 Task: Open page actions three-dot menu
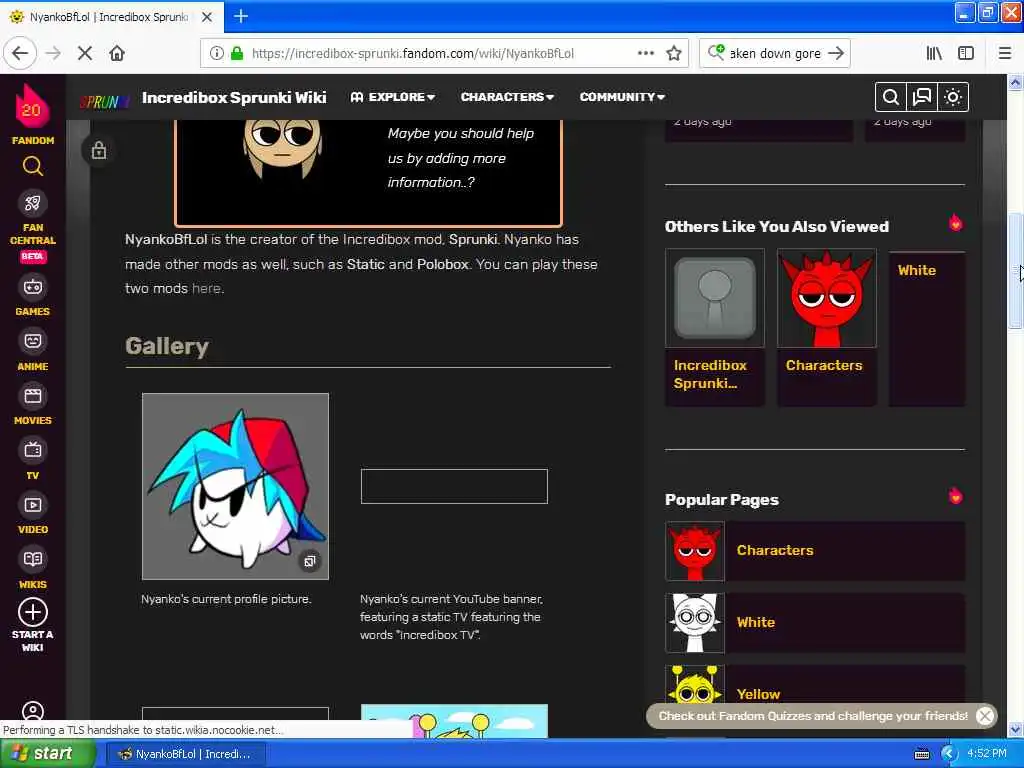pyautogui.click(x=645, y=53)
